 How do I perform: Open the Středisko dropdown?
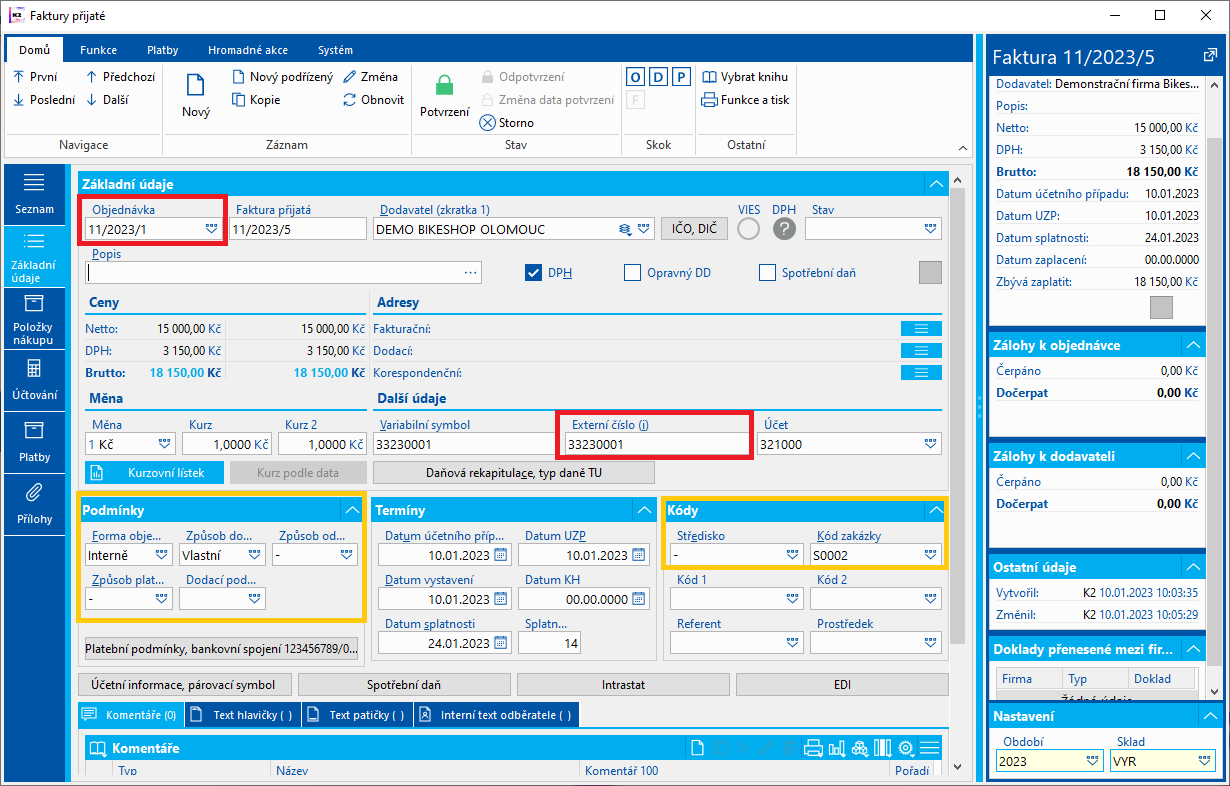pyautogui.click(x=792, y=554)
